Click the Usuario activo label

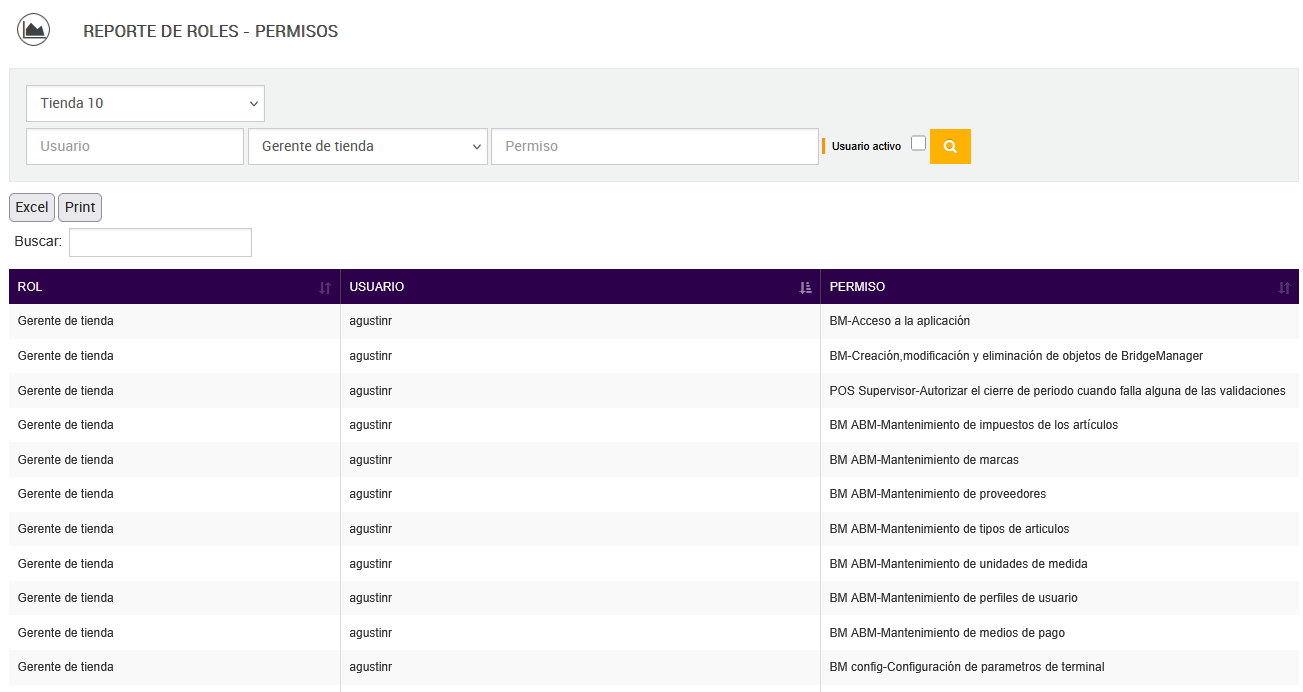866,146
